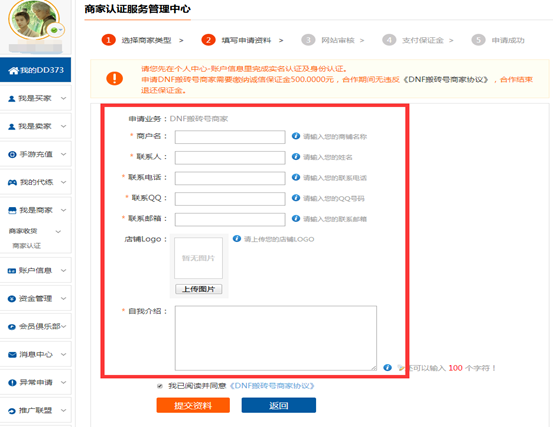Expand the 账户信息 menu chevron
Screen dimensions: 553x427
(x=63, y=270)
